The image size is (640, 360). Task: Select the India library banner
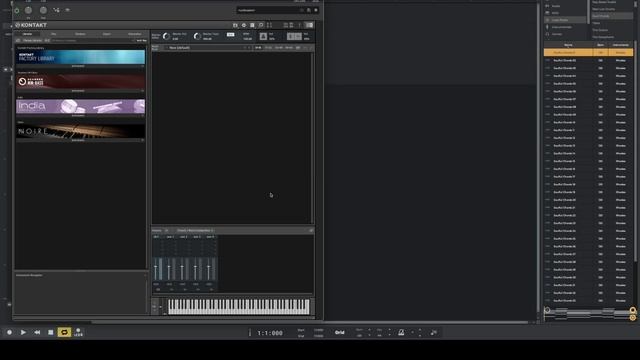(x=80, y=106)
